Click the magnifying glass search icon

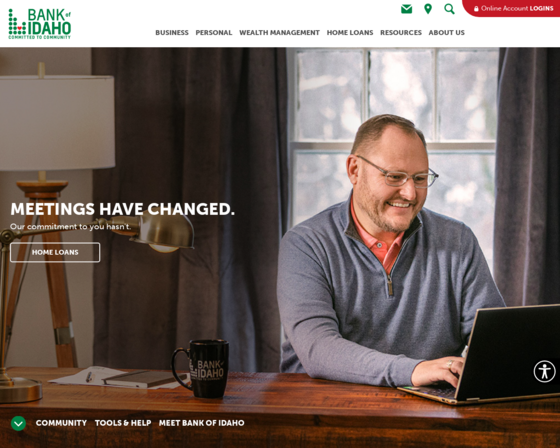coord(449,9)
